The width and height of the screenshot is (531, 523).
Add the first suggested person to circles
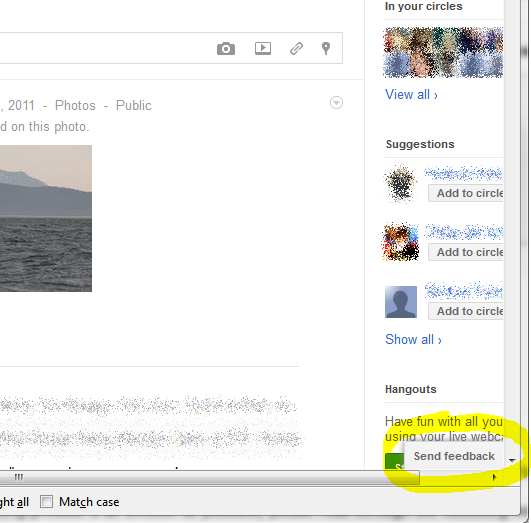[466, 193]
